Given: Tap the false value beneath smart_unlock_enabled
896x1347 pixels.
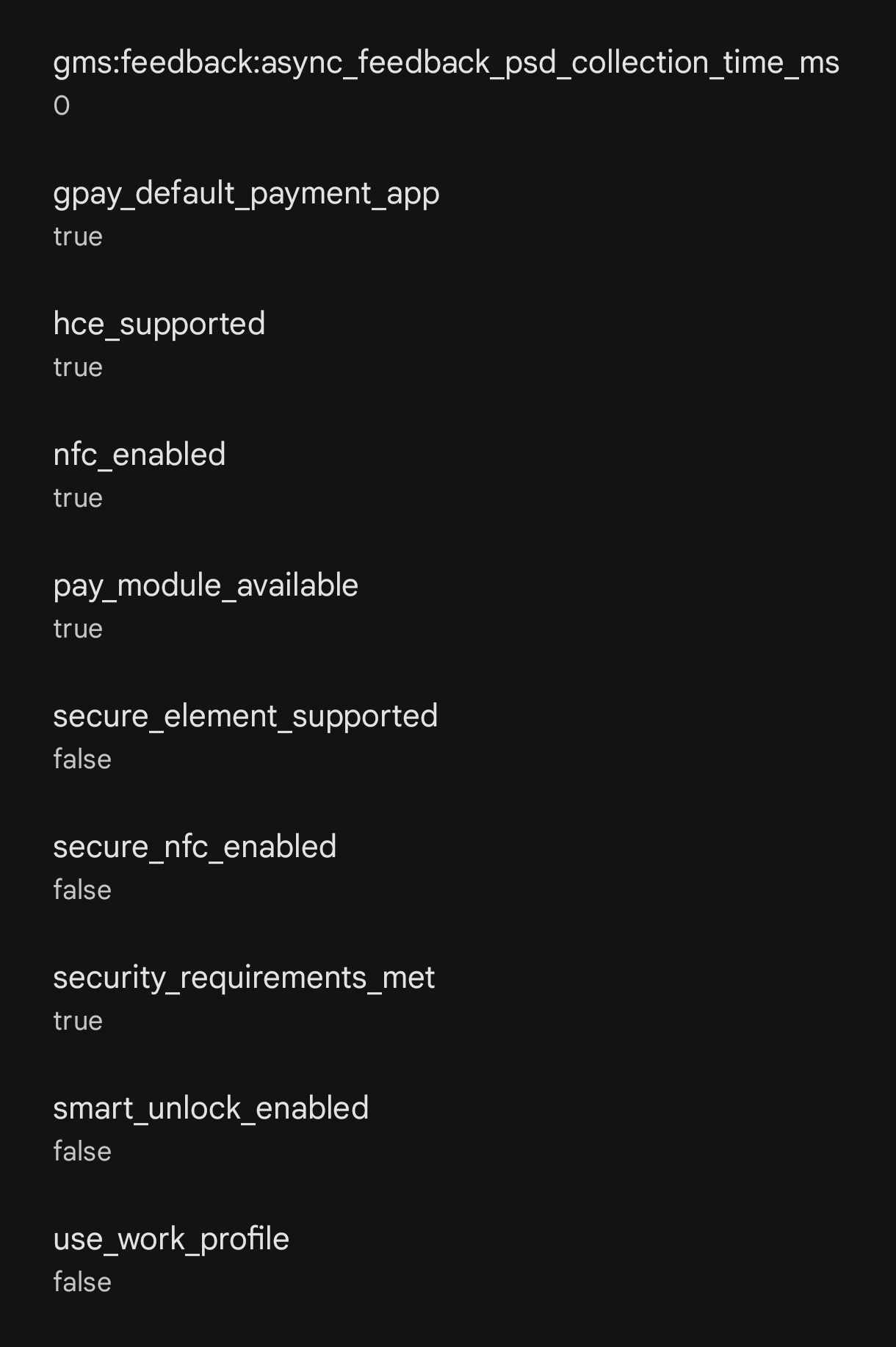Looking at the screenshot, I should (82, 1152).
